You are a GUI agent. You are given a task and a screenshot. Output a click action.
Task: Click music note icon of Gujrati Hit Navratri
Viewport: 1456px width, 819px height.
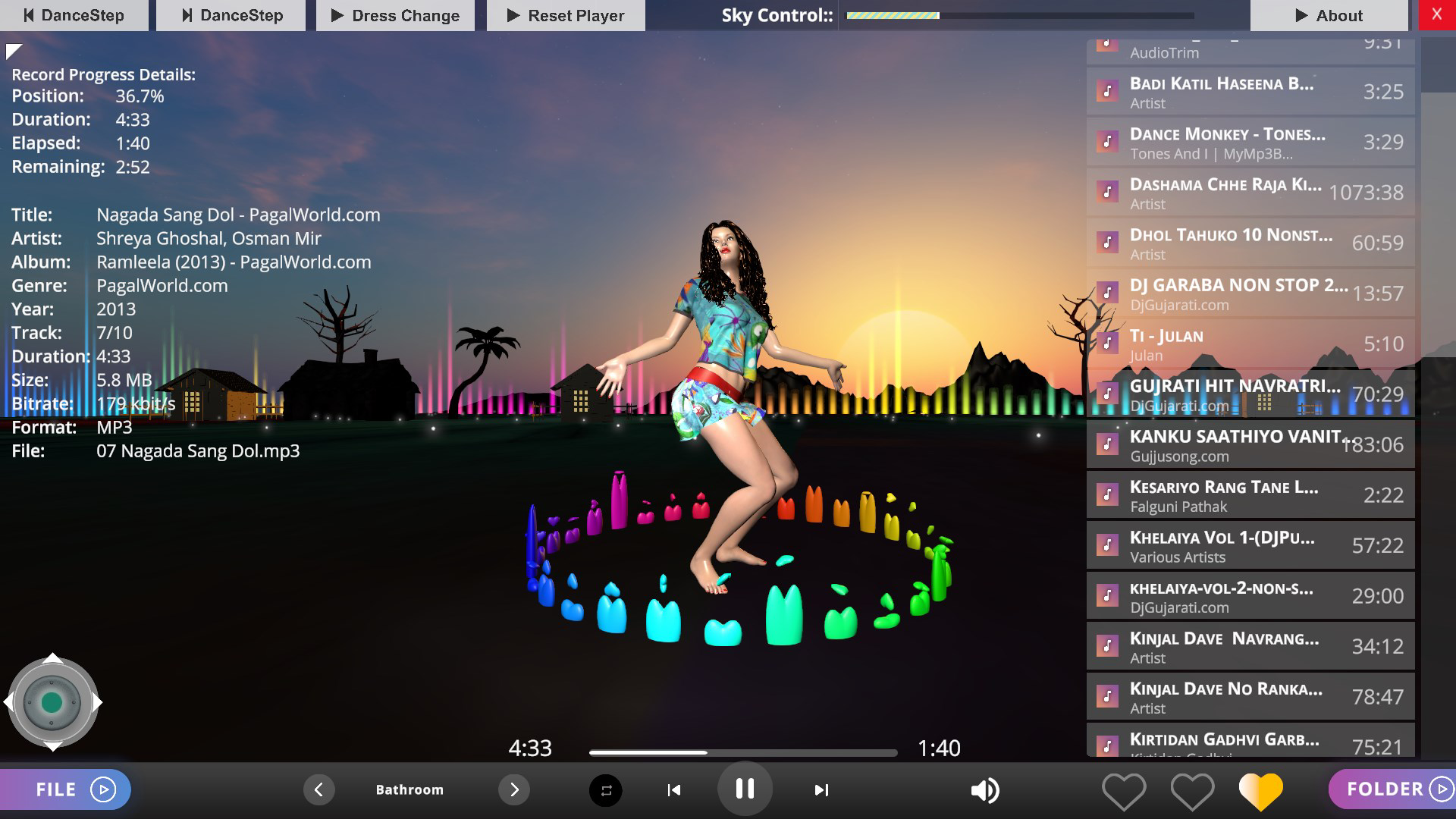point(1107,394)
